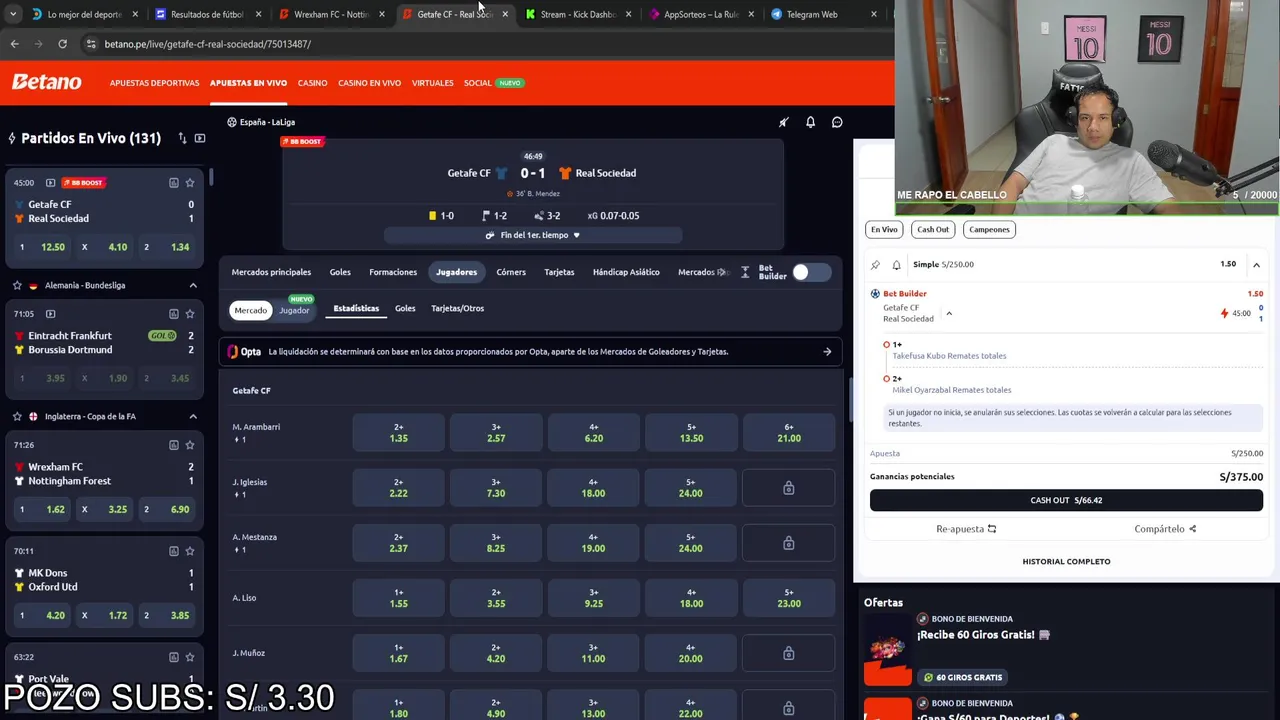Favorite the Inglaterra - Copa de la FA league

[17, 416]
